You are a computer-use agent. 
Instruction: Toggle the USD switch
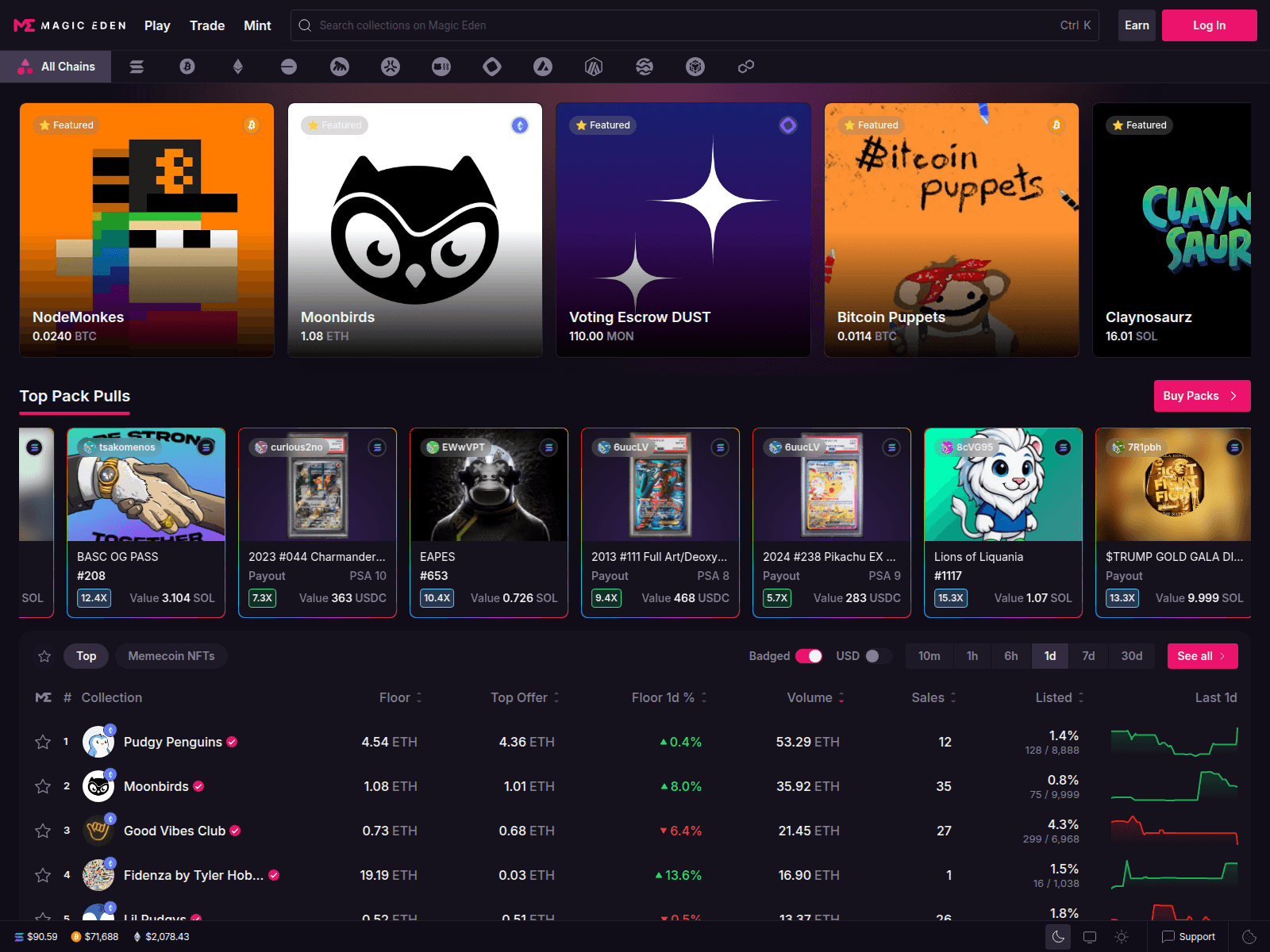click(x=879, y=656)
